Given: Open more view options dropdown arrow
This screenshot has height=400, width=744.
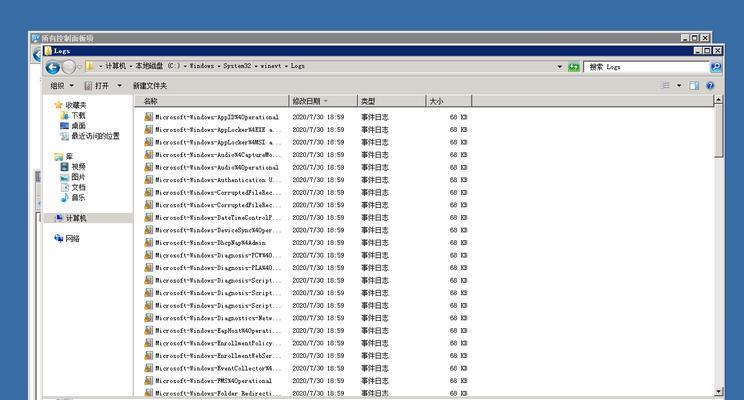Looking at the screenshot, I should [x=679, y=85].
